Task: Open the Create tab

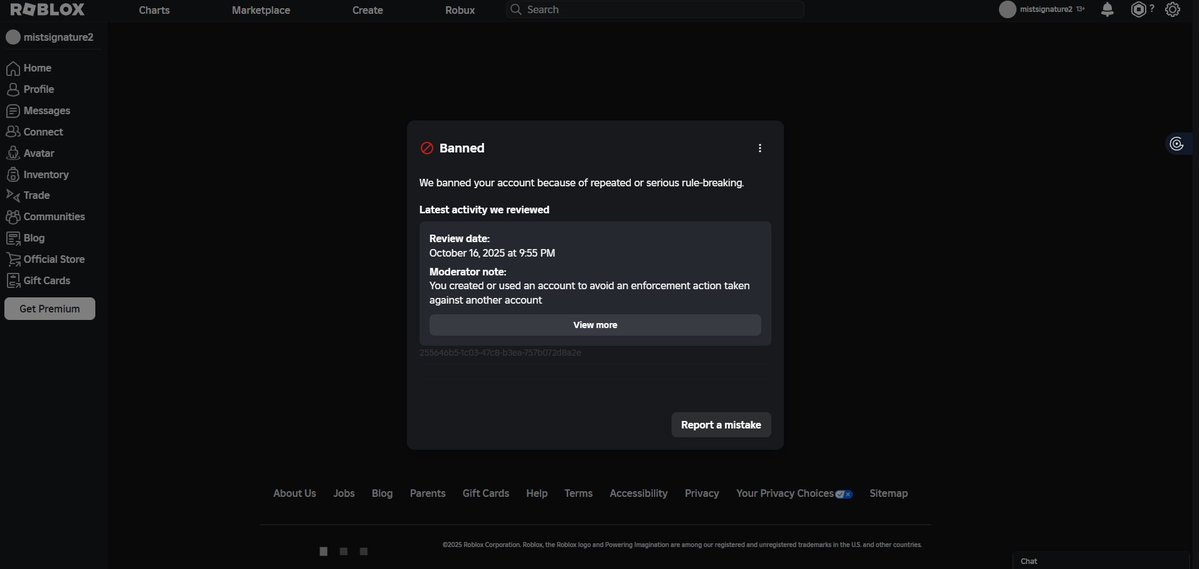Action: coord(368,10)
